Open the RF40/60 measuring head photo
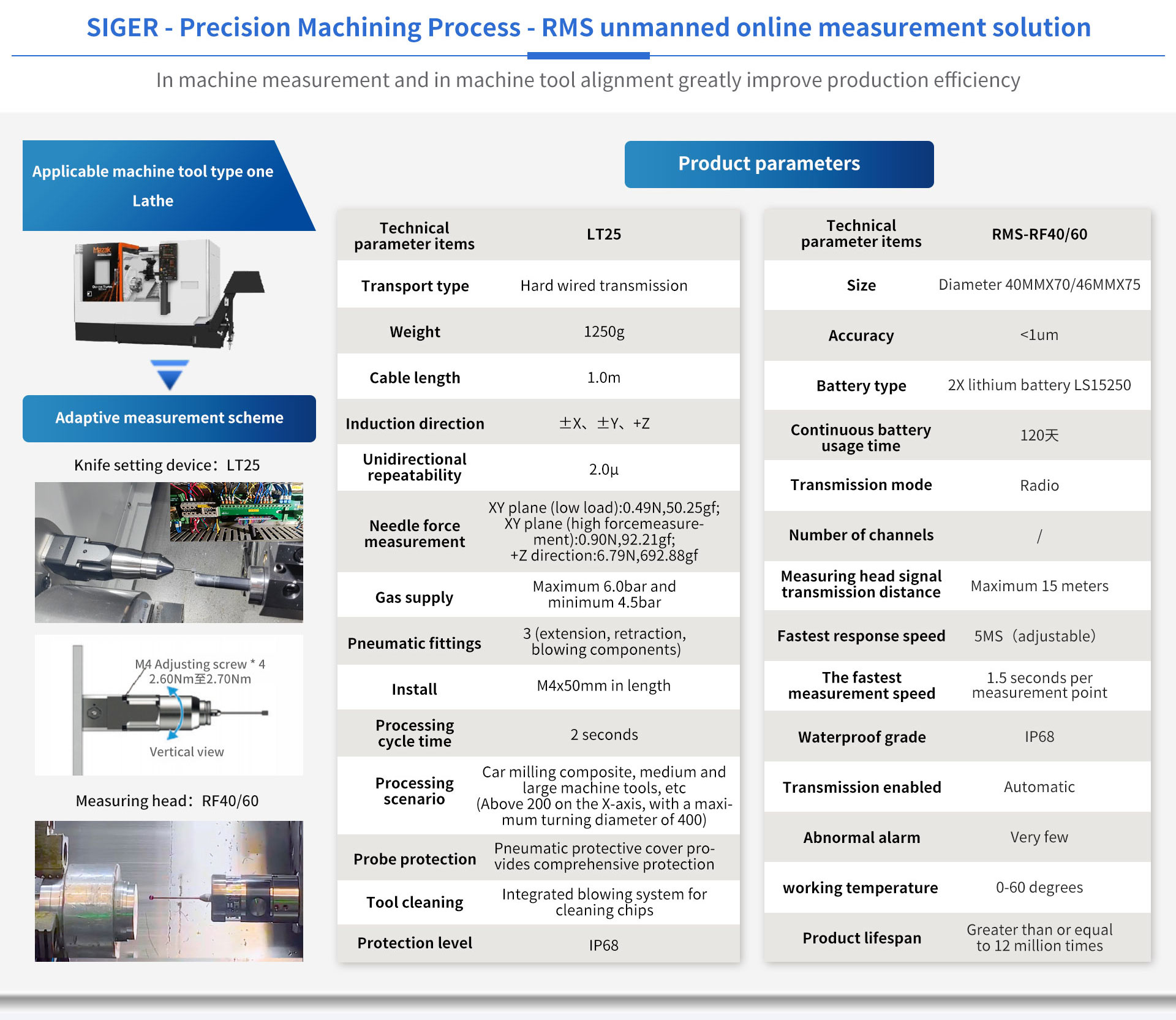1176x1020 pixels. 169,891
